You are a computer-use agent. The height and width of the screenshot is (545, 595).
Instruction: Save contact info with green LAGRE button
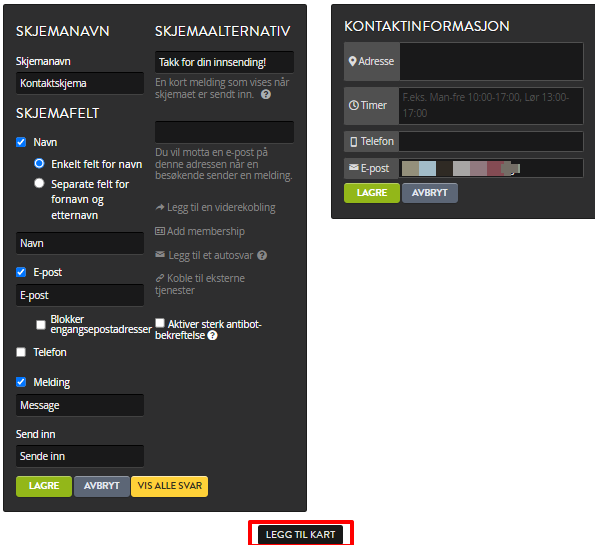point(371,193)
